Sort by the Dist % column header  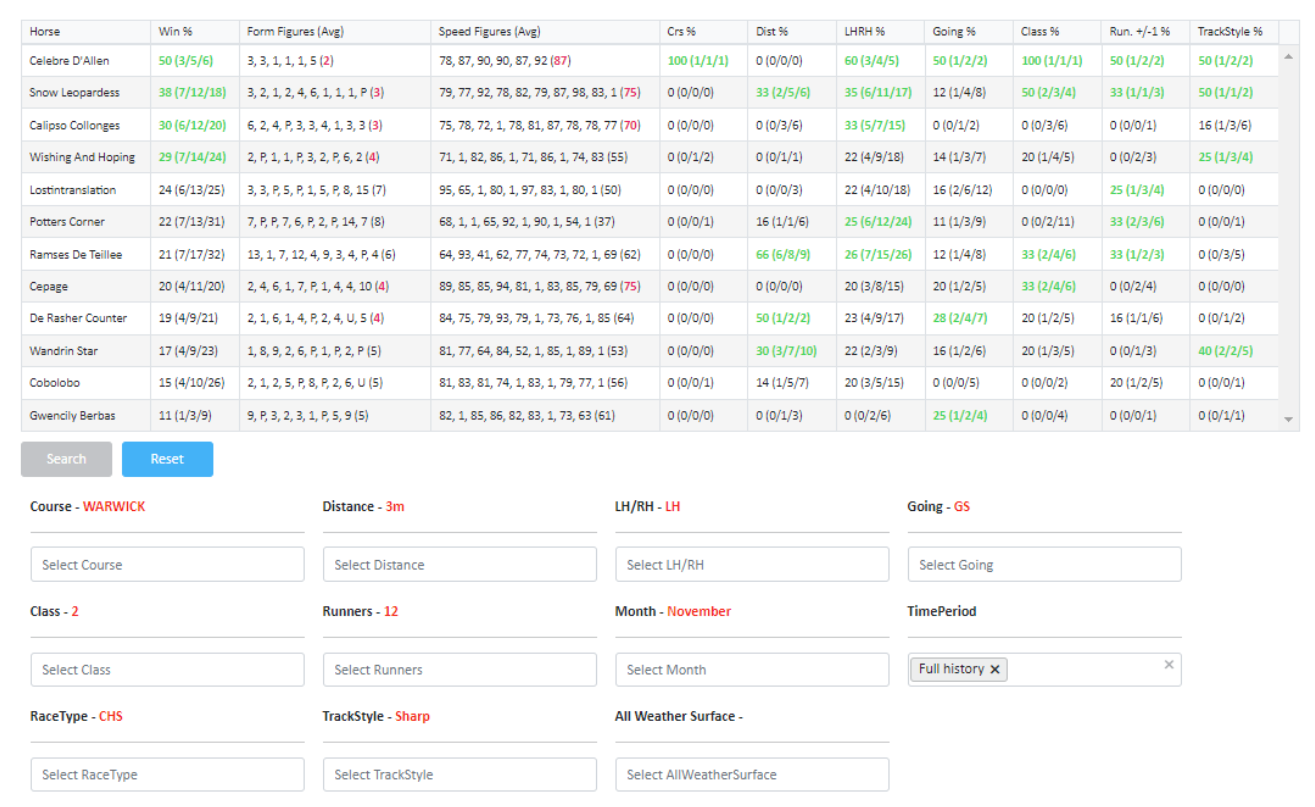792,32
